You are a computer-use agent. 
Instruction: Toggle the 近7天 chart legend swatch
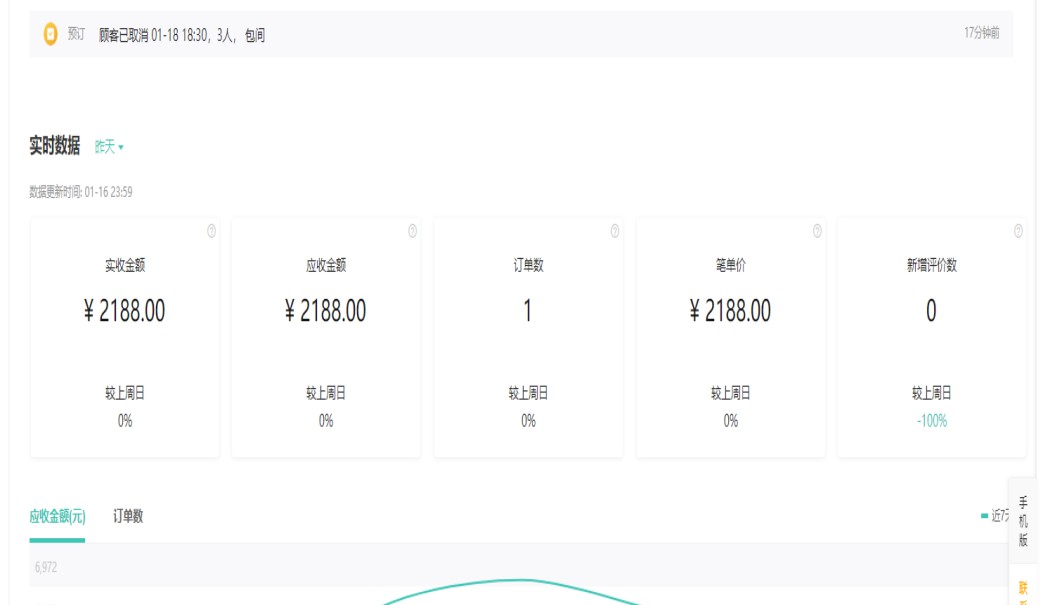point(985,516)
